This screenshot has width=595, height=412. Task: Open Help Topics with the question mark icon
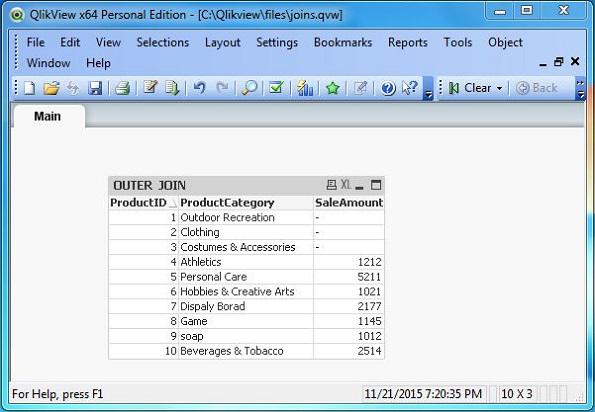388,88
